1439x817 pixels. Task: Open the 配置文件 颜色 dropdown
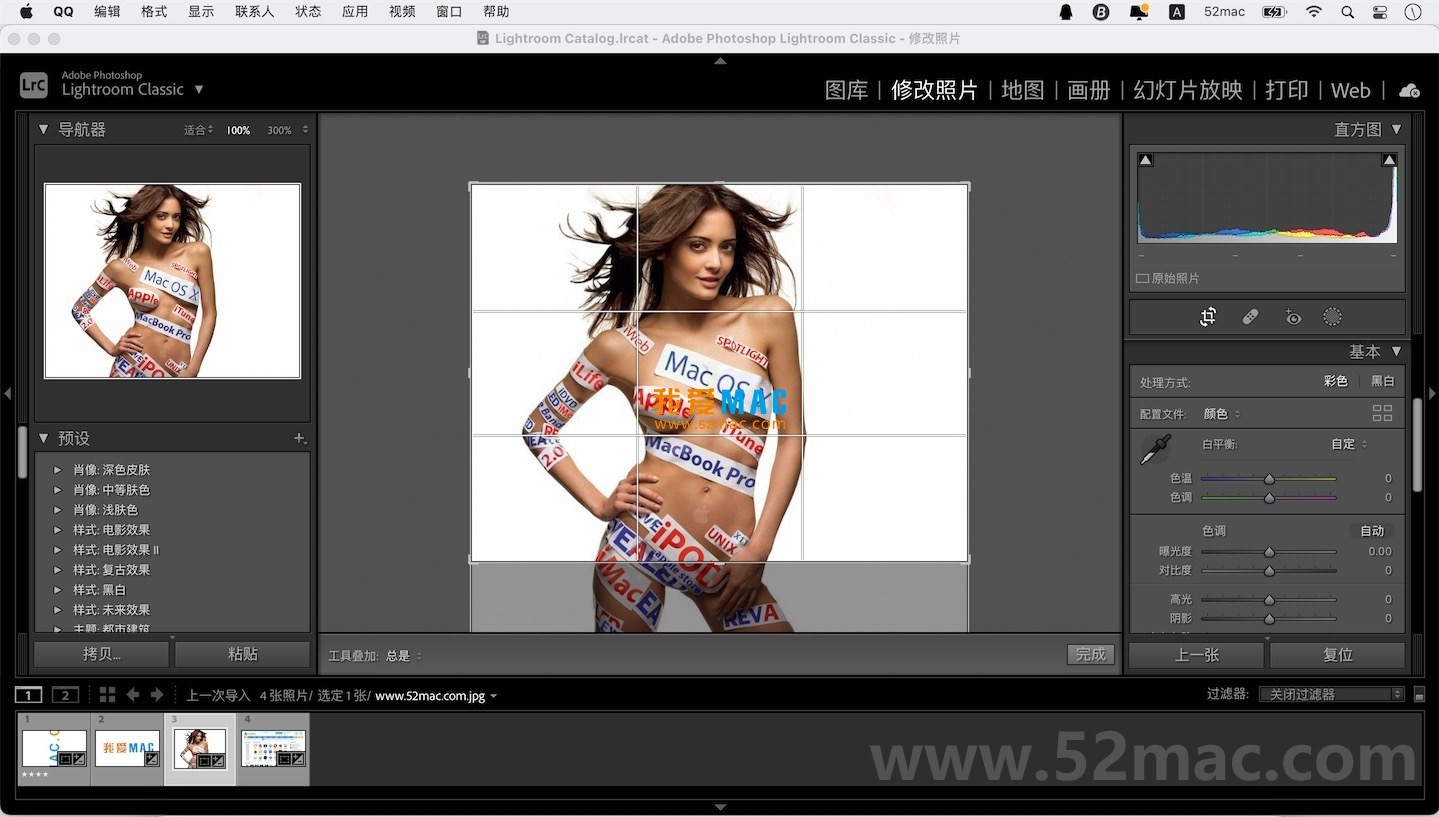tap(1222, 414)
